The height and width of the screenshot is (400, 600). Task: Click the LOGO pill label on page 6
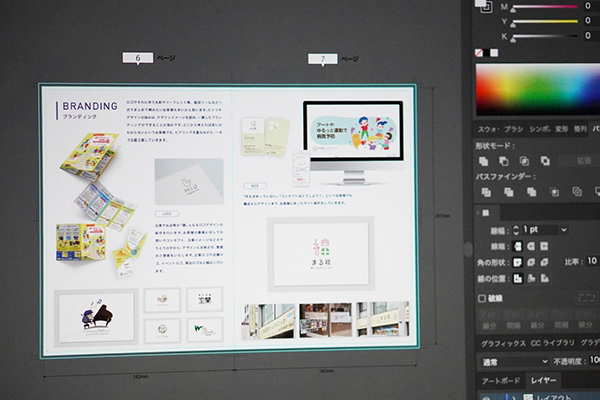(167, 214)
